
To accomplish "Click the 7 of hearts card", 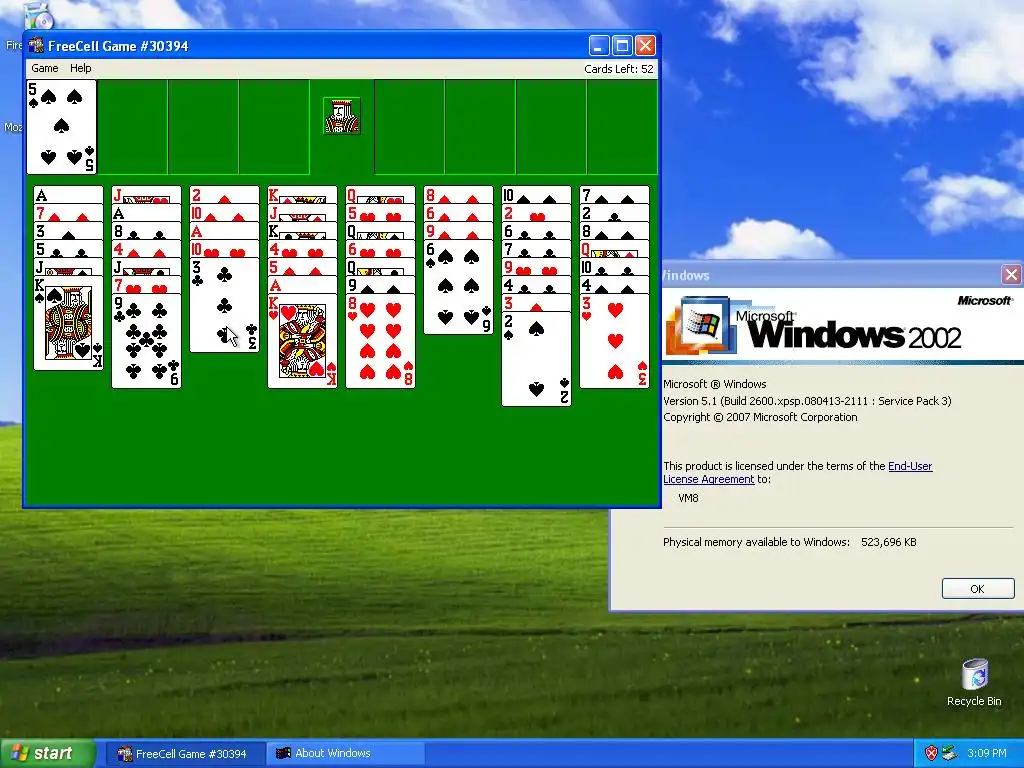I will point(146,285).
